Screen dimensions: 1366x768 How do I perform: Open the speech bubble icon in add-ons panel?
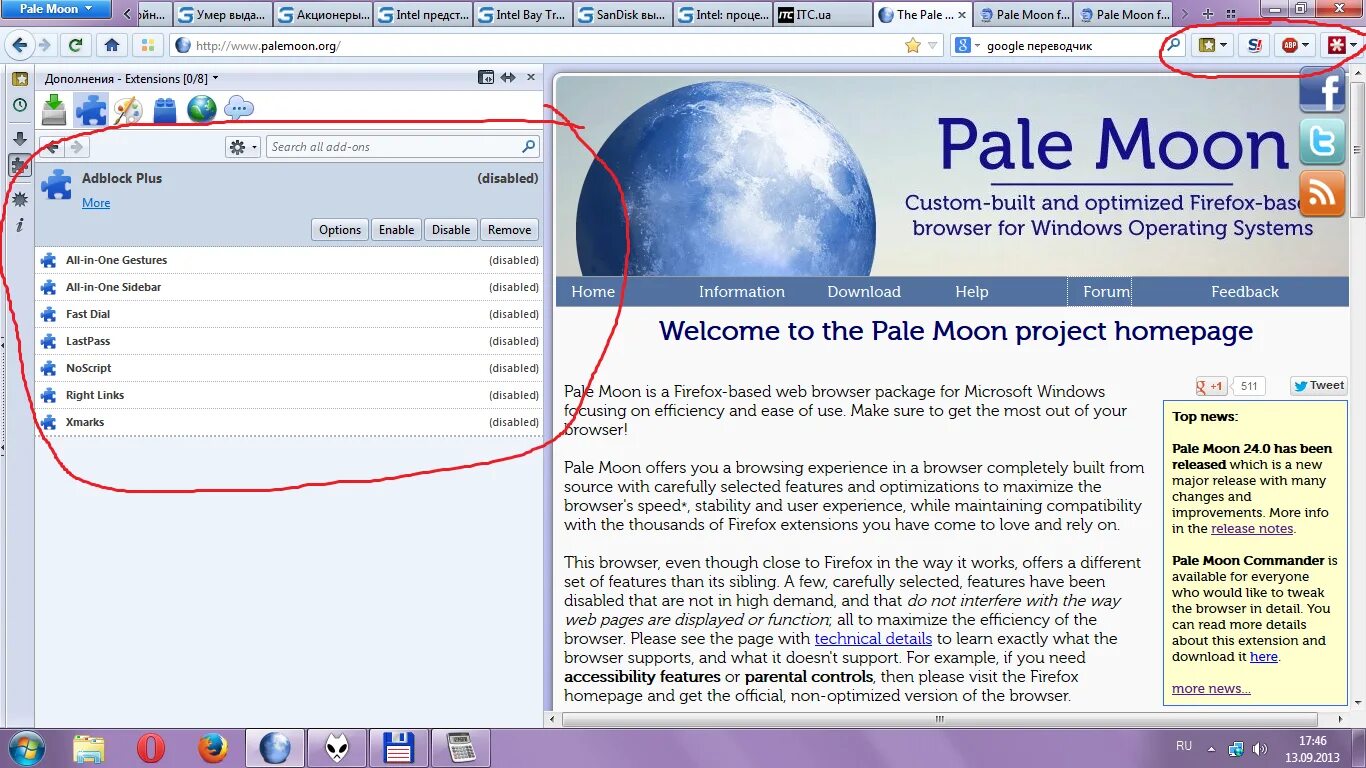pyautogui.click(x=238, y=108)
